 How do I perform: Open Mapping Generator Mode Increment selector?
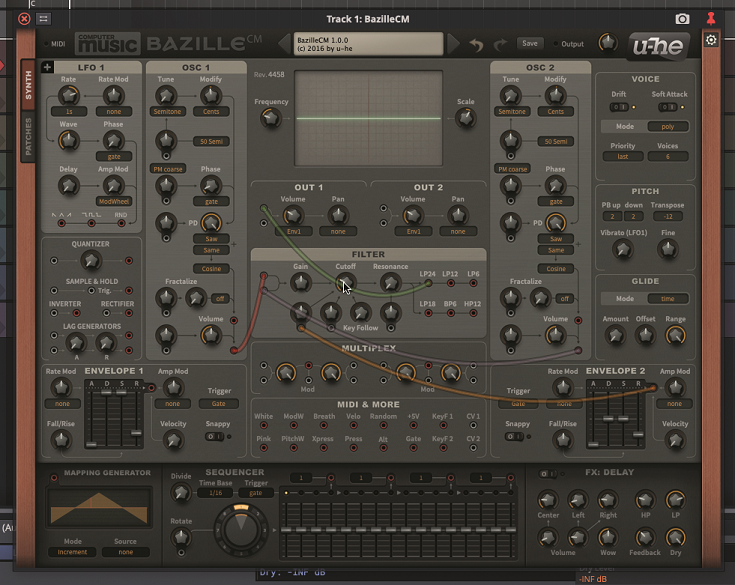[72, 552]
